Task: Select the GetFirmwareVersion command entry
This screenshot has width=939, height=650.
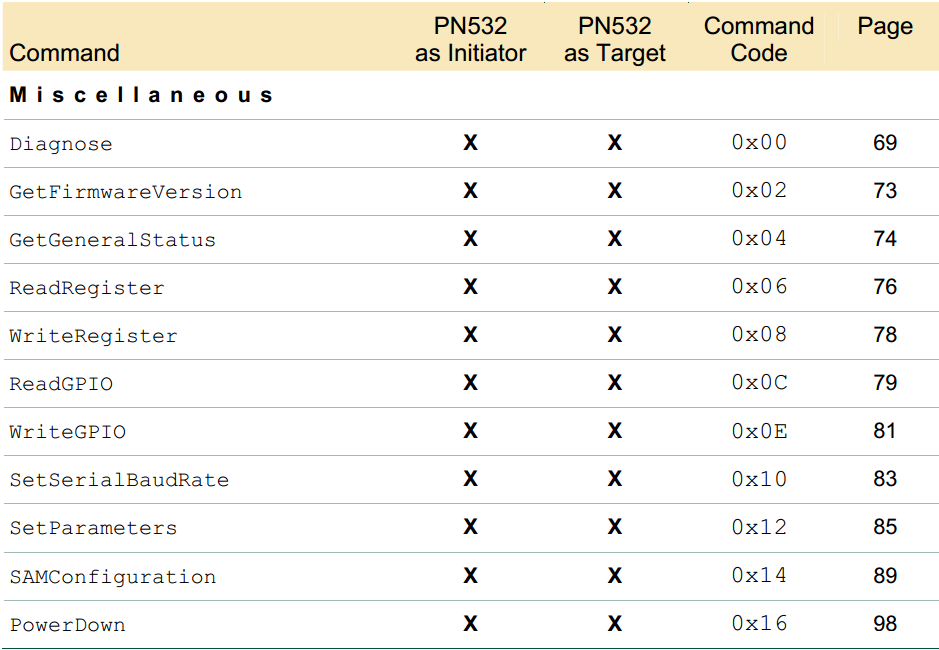Action: pos(126,192)
